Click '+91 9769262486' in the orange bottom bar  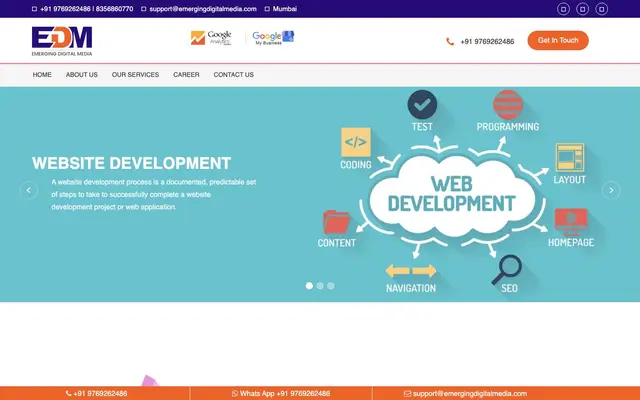pos(100,393)
